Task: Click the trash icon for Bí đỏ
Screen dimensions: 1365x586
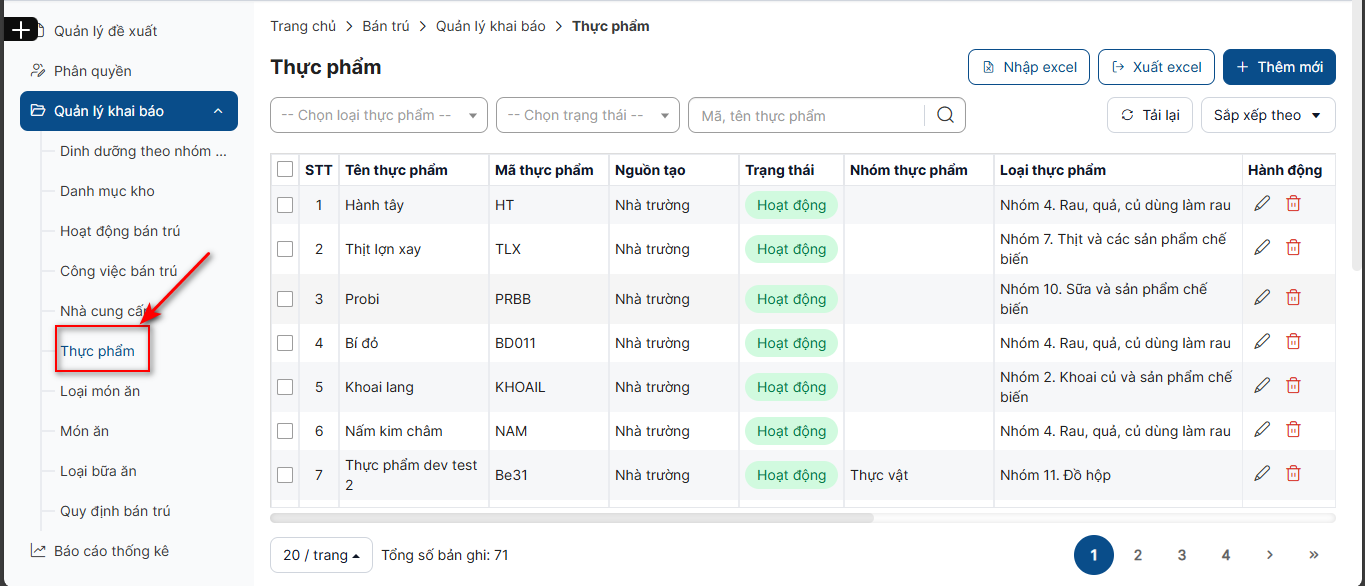Action: pos(1293,341)
